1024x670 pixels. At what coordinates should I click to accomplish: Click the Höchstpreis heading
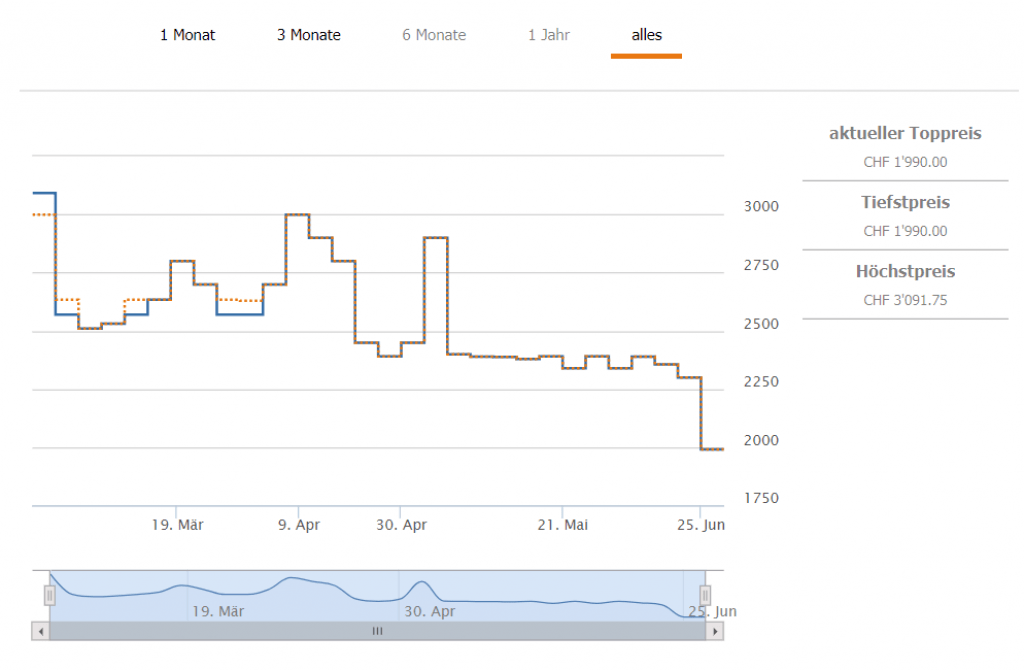click(x=905, y=271)
